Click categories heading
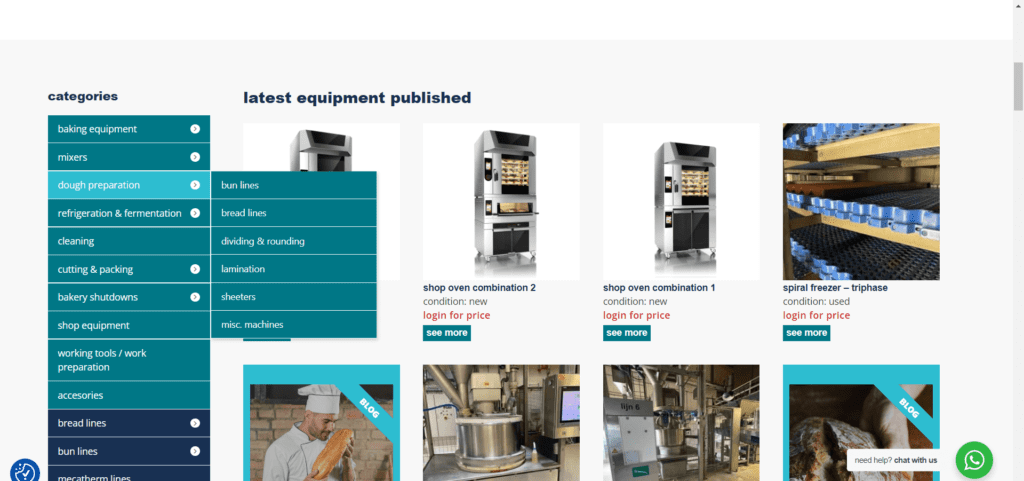 [83, 97]
